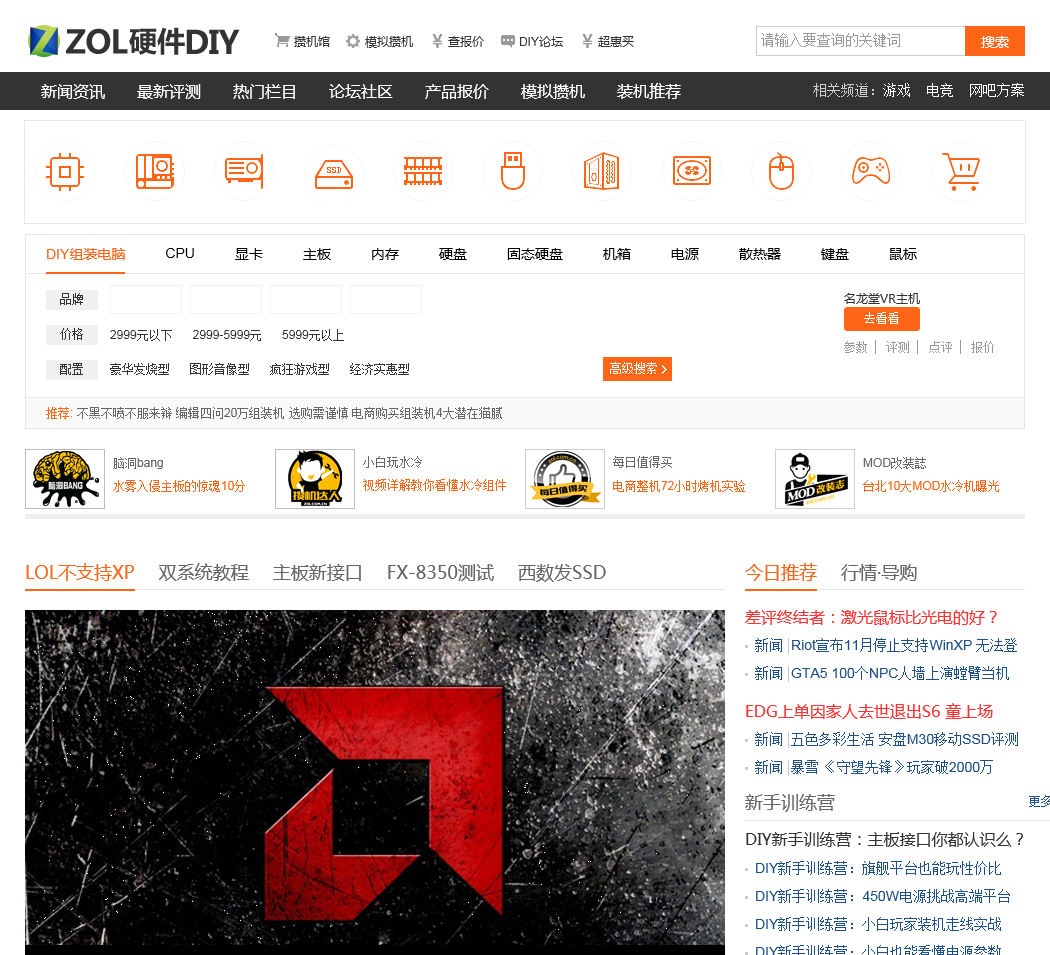Choose the 豪华发烧型 configuration
Screen dimensions: 1050x955
pyautogui.click(x=139, y=369)
